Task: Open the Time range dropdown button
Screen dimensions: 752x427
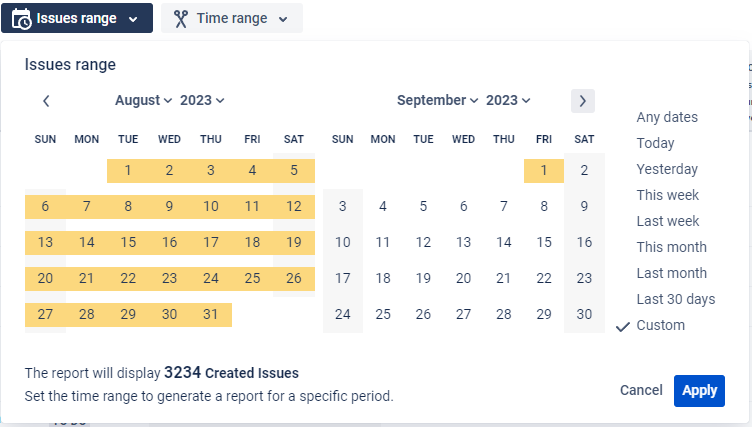Action: click(x=231, y=18)
